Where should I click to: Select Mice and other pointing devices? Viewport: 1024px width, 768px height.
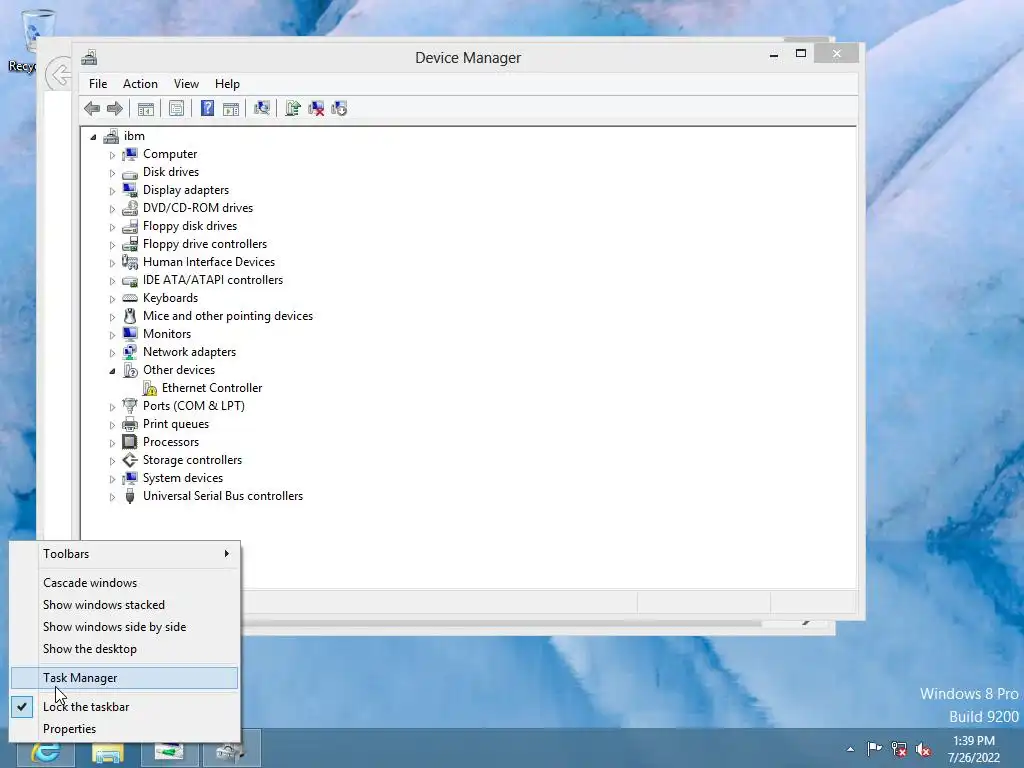pos(228,316)
